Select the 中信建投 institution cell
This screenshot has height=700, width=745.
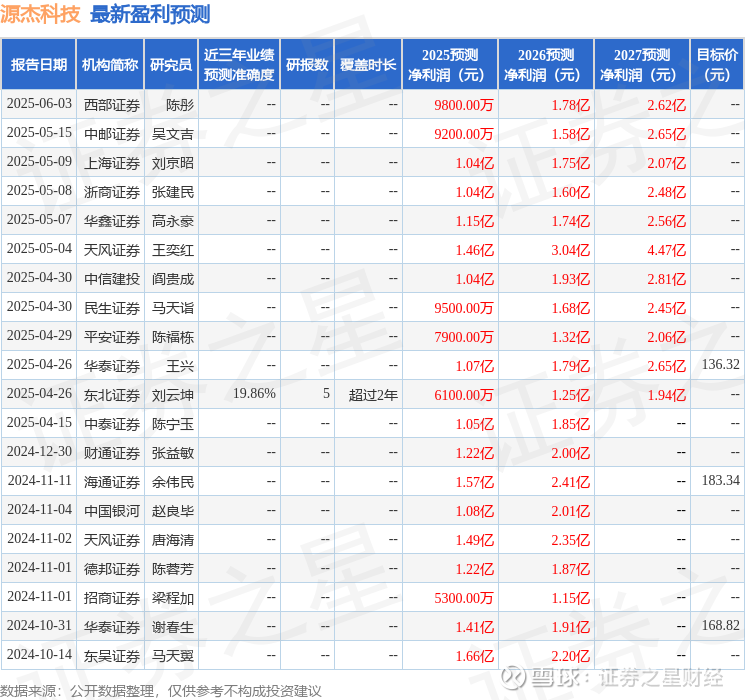(112, 279)
